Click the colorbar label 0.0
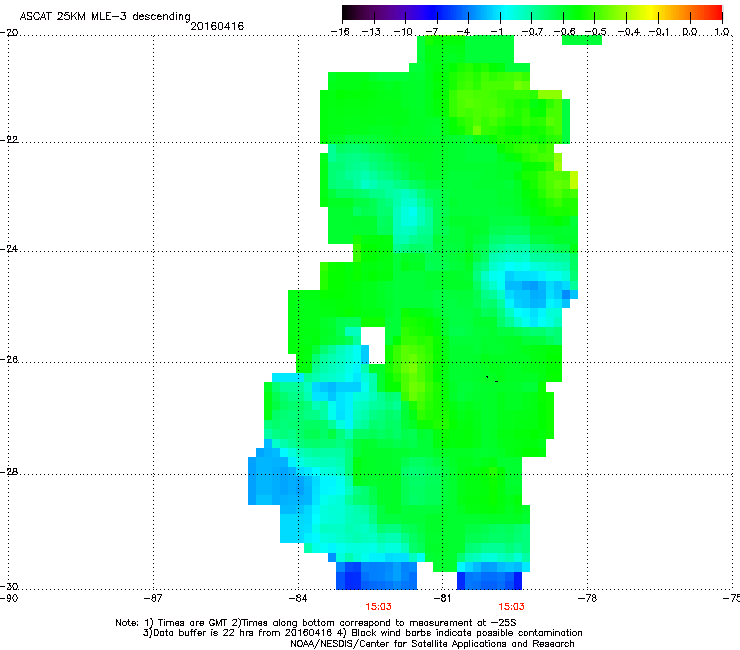Screen dimensions: 740x650 pyautogui.click(x=690, y=32)
